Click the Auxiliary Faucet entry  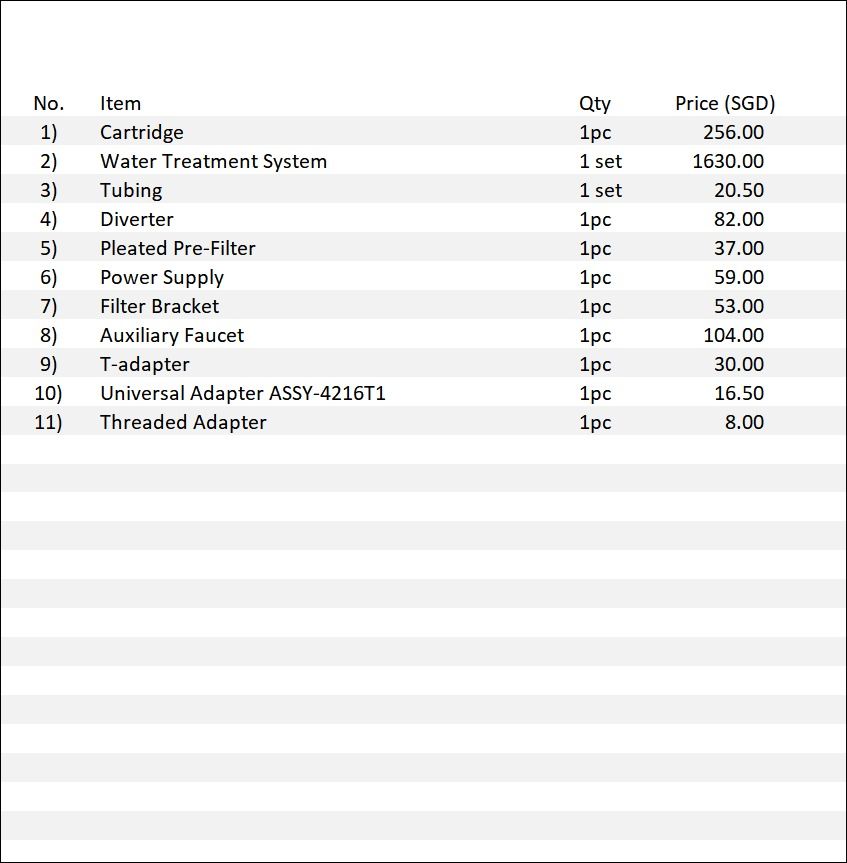[172, 335]
